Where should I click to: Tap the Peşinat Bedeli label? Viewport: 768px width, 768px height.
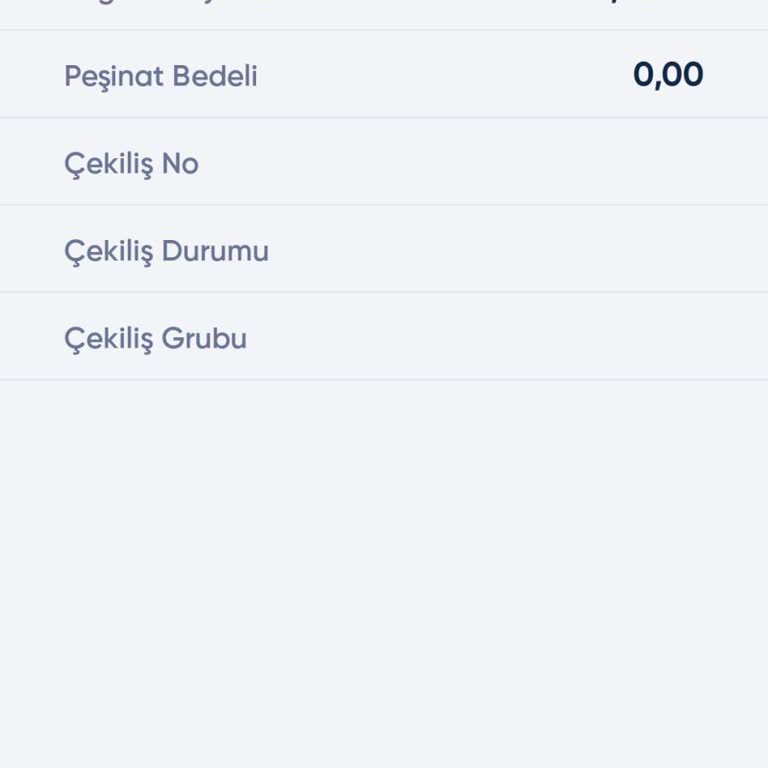(160, 76)
